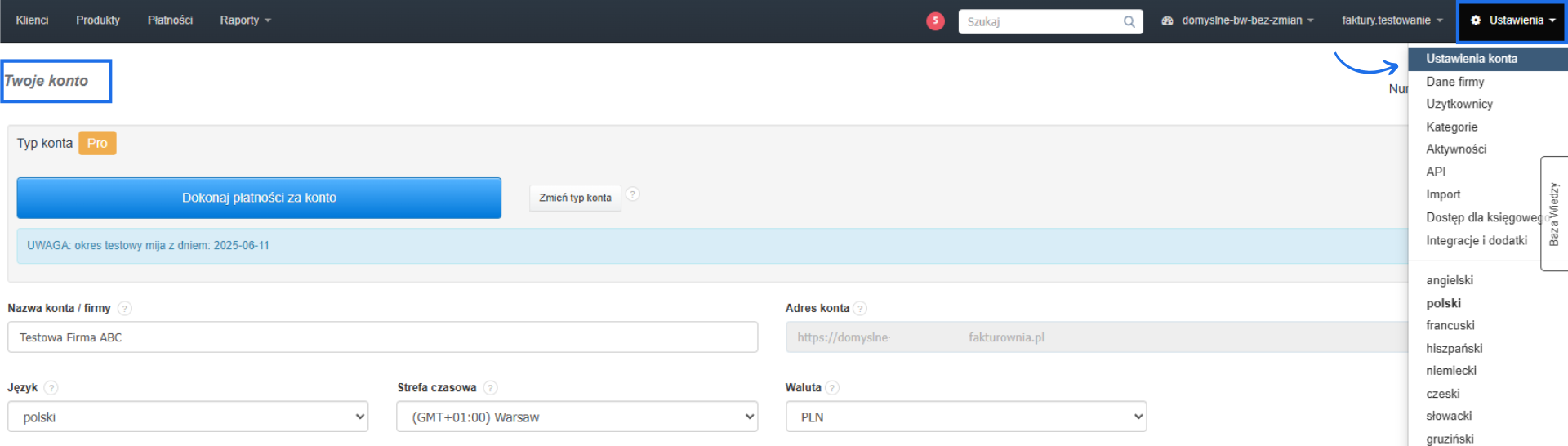Click the help icon next to Zmień typ konta

(633, 194)
